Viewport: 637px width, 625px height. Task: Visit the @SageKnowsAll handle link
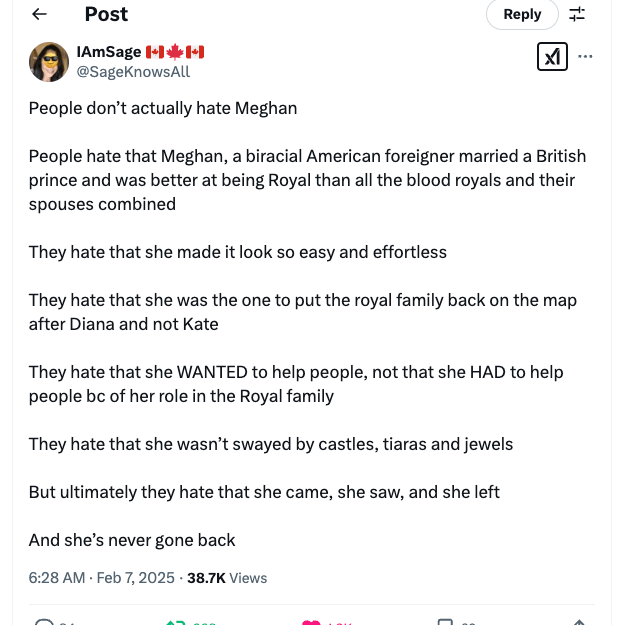coord(133,71)
